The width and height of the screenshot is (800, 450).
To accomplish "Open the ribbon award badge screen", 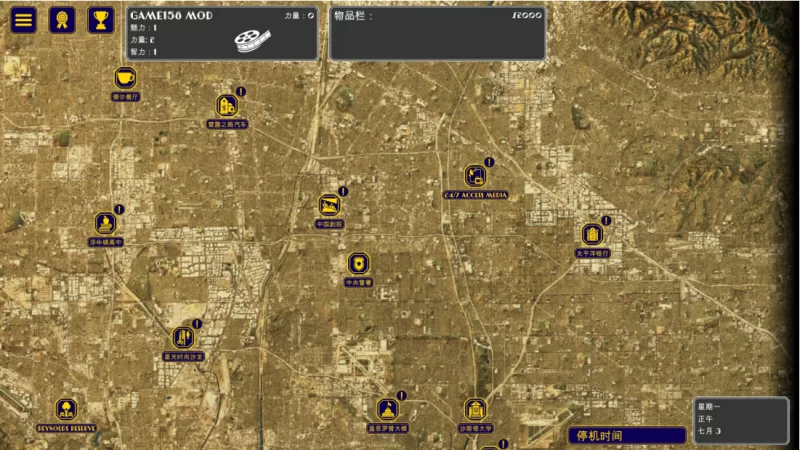I will pyautogui.click(x=62, y=20).
